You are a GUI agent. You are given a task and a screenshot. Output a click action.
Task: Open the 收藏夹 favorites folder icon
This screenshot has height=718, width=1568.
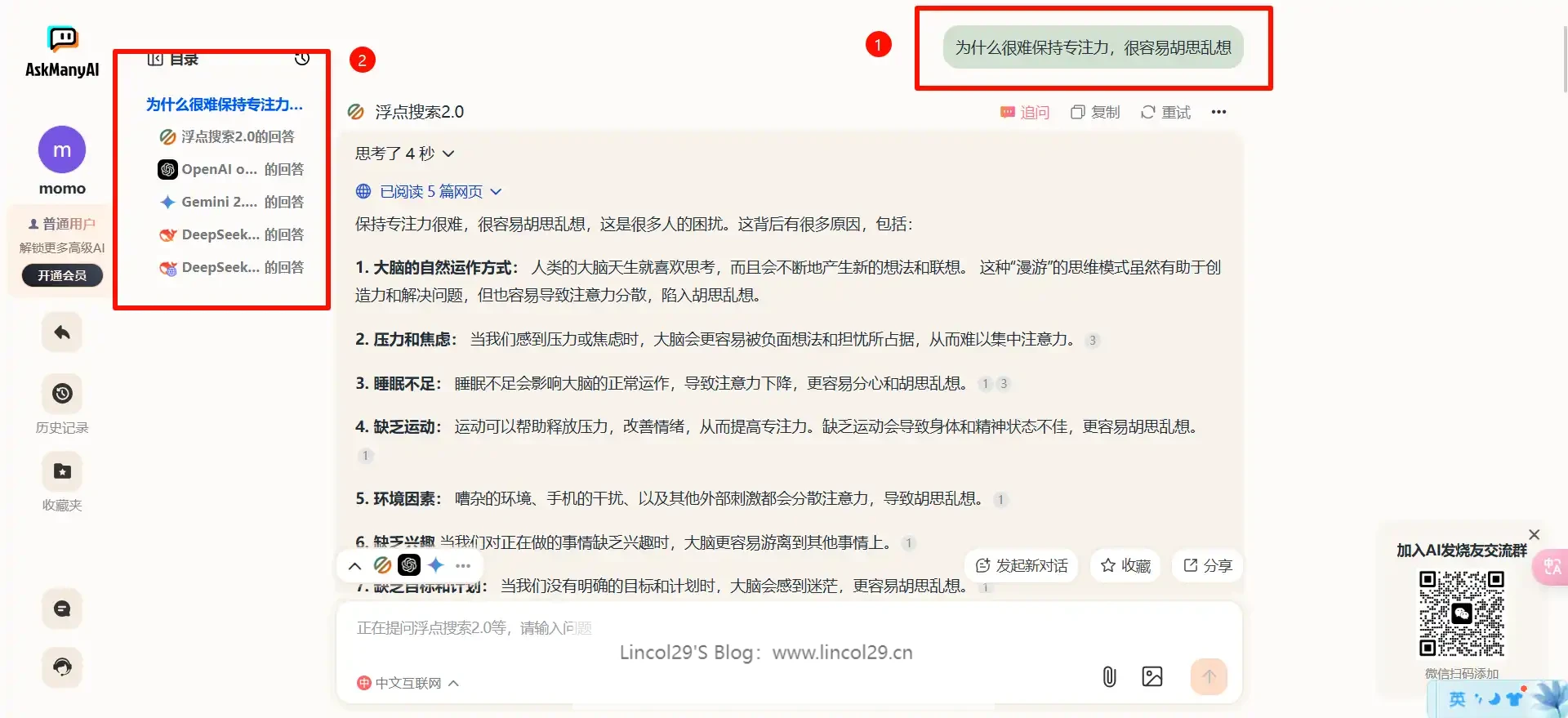pyautogui.click(x=62, y=471)
